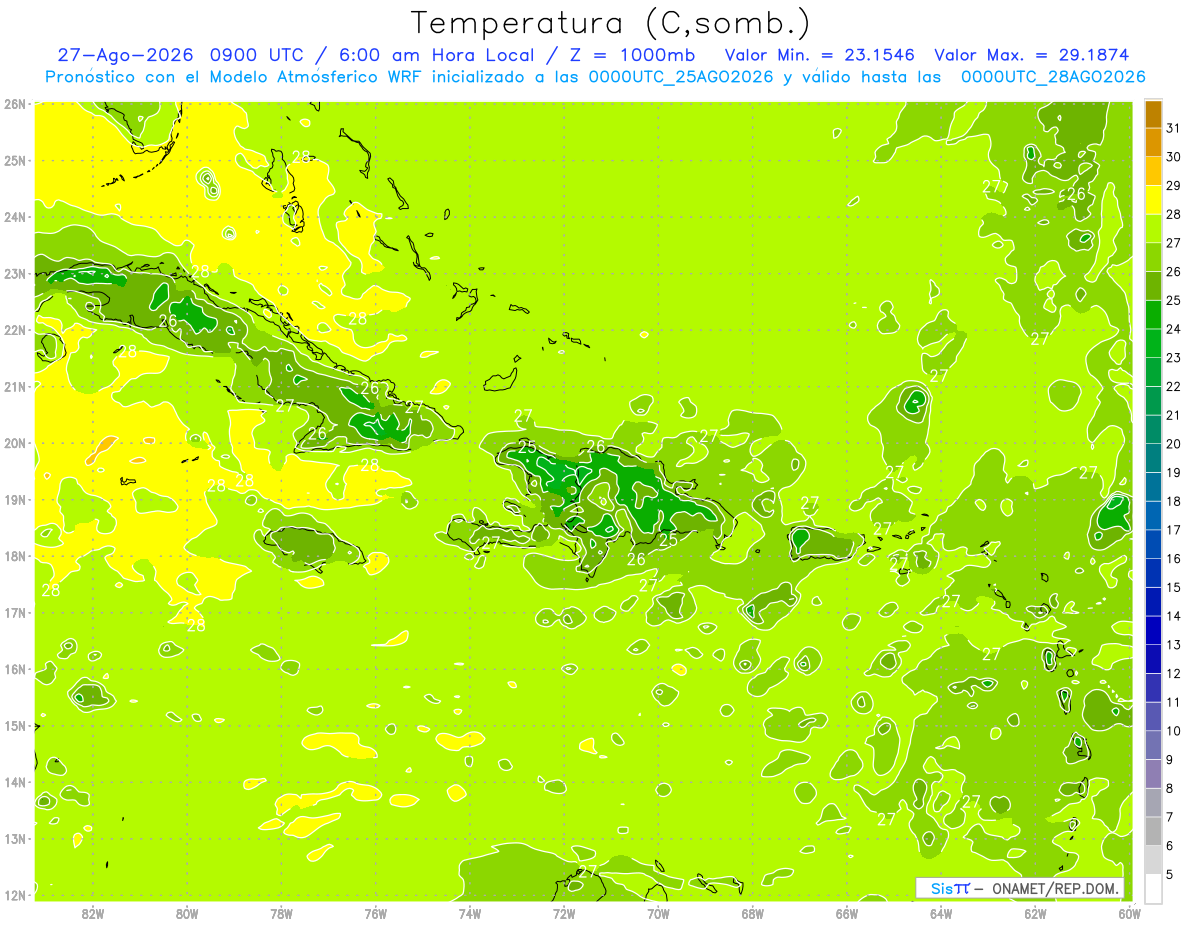Click the 66W longitude label
Screen dimensions: 1200x927
847,913
